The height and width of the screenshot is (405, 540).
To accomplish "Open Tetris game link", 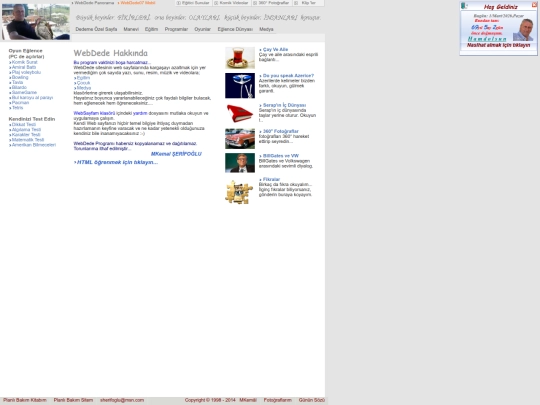I will pyautogui.click(x=17, y=108).
